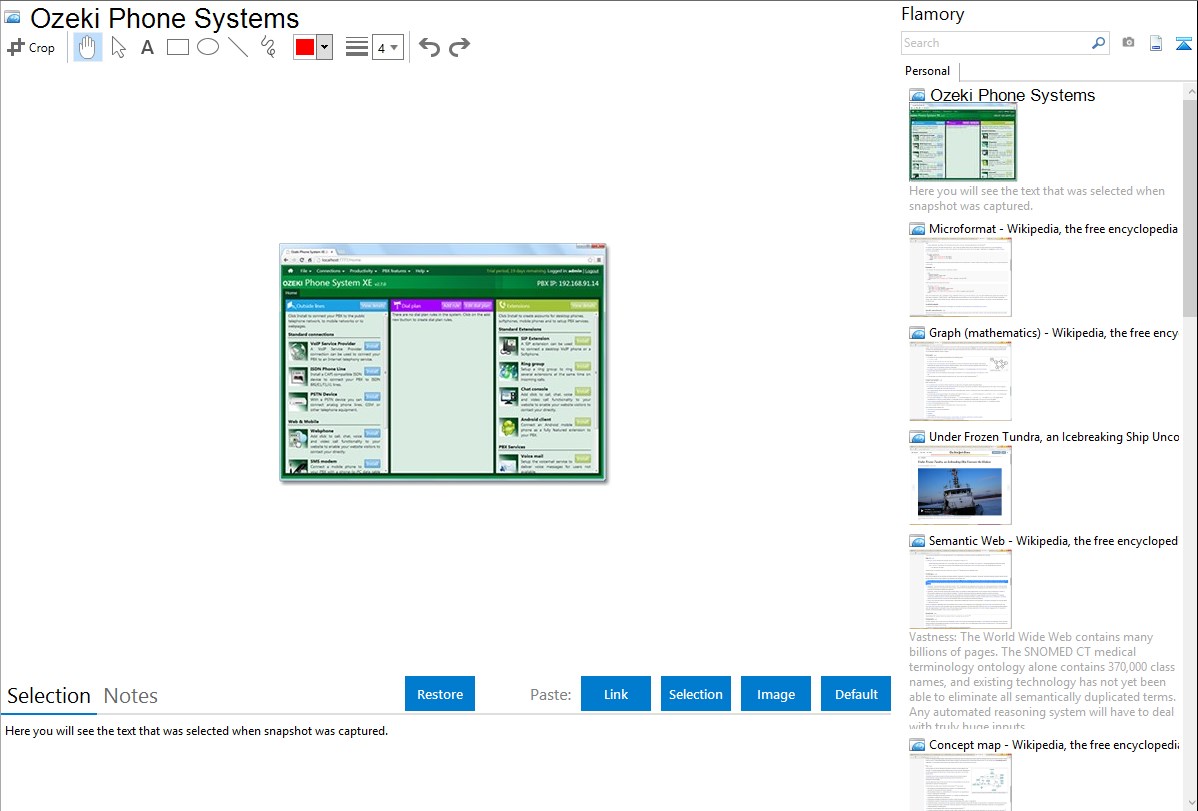Undo the last annotation
Image resolution: width=1198 pixels, height=811 pixels.
click(429, 47)
